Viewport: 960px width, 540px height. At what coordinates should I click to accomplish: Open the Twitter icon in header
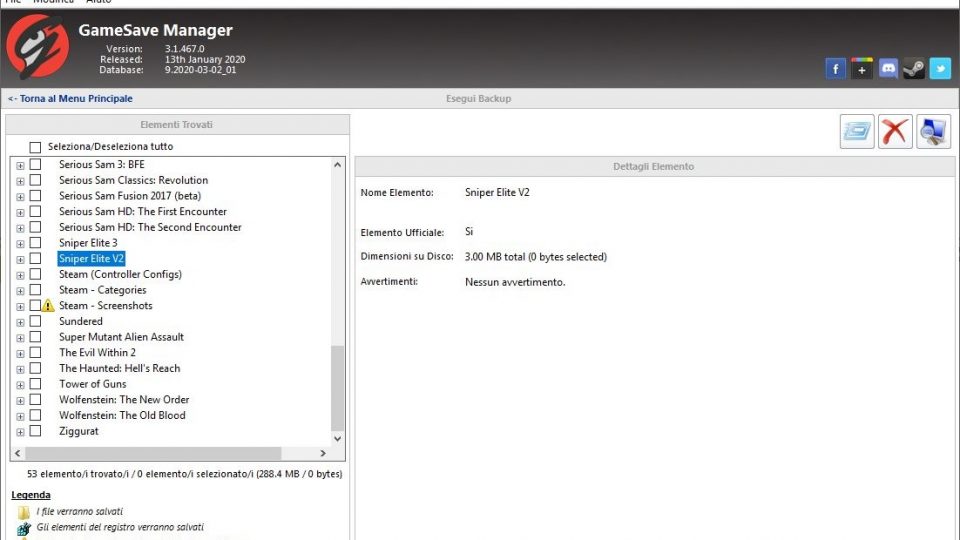tap(939, 69)
